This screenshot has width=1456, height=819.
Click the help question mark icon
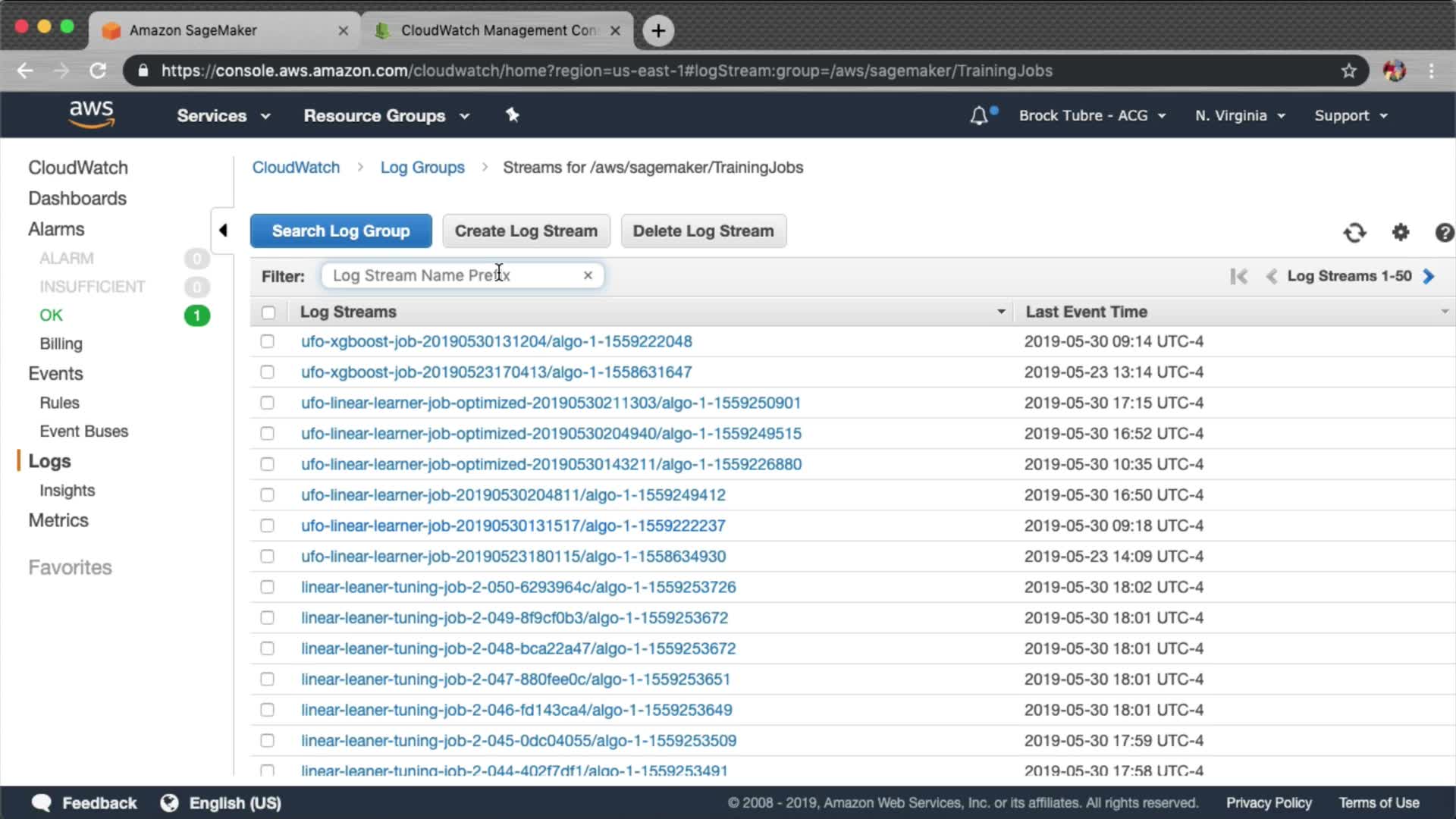1444,232
